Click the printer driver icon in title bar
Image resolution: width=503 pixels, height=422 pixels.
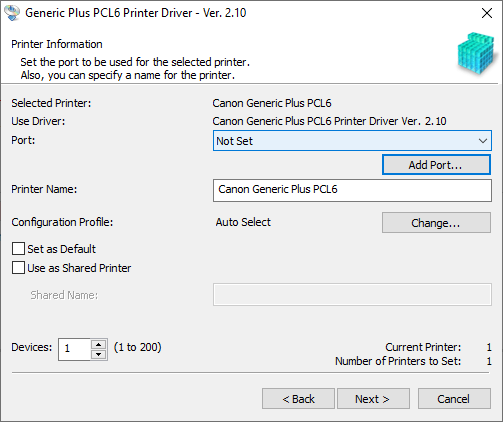(12, 13)
